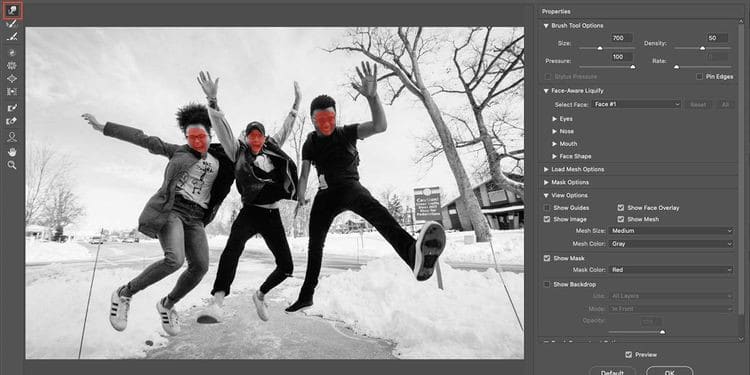Uncheck the Show Mesh checkbox
Screen dimensions: 750x375
tap(621, 219)
